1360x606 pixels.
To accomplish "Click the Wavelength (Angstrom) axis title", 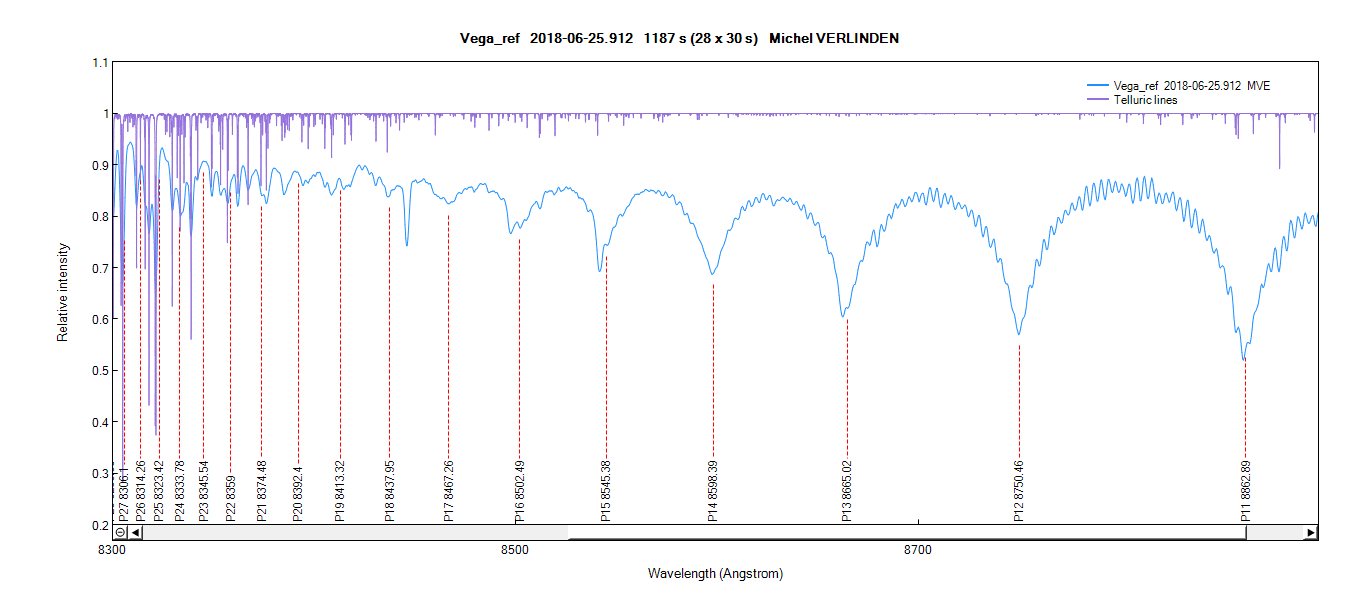I will (x=715, y=574).
